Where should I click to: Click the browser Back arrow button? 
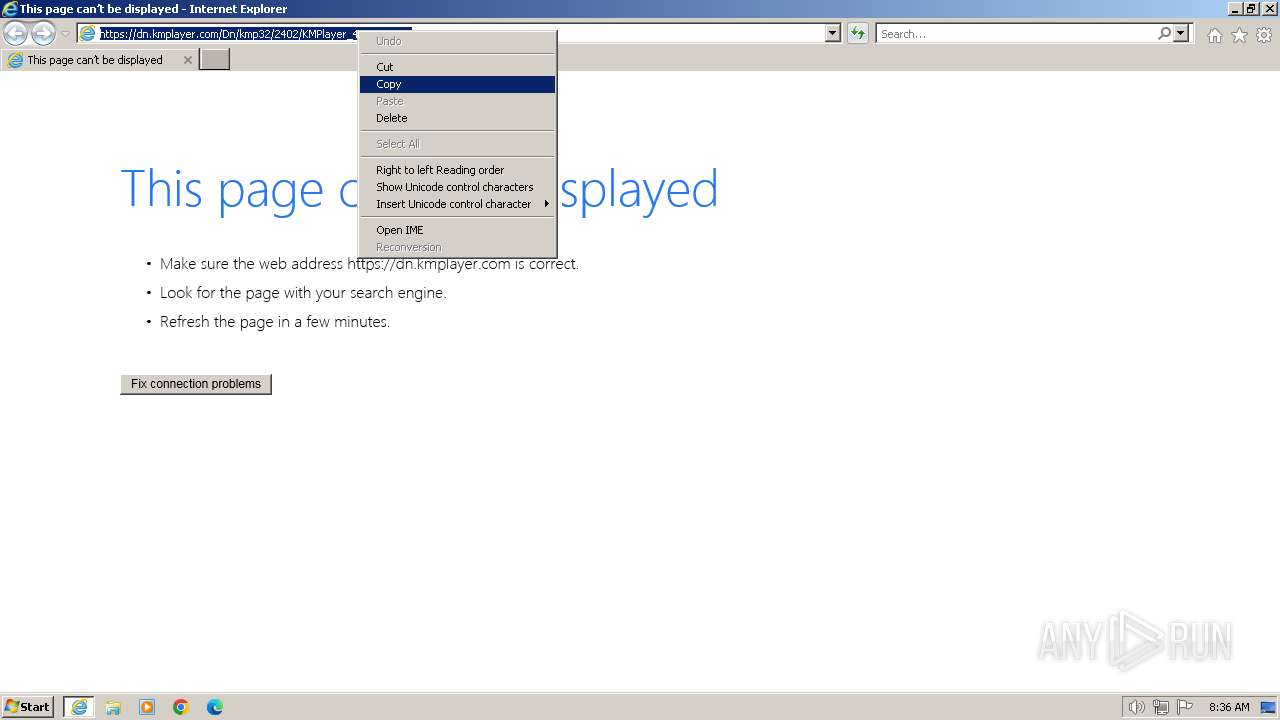(x=15, y=34)
